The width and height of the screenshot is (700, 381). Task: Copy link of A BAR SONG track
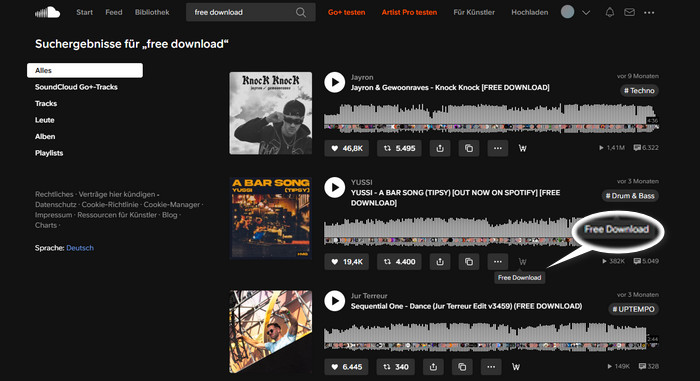469,262
